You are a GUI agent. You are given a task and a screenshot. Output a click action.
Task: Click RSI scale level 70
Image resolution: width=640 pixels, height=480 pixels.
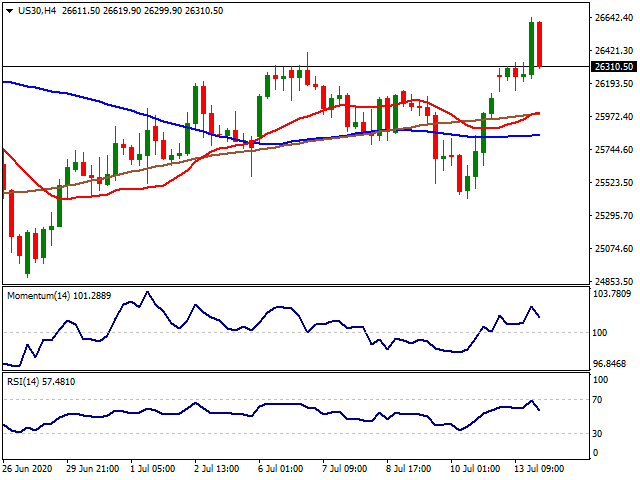tap(597, 400)
